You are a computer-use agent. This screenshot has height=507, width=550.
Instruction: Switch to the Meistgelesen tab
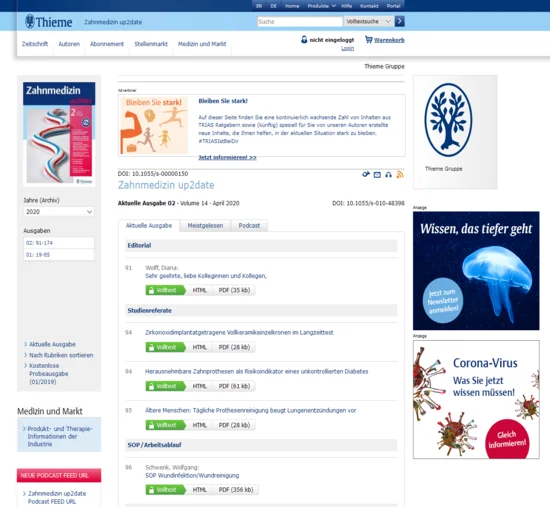click(x=205, y=226)
